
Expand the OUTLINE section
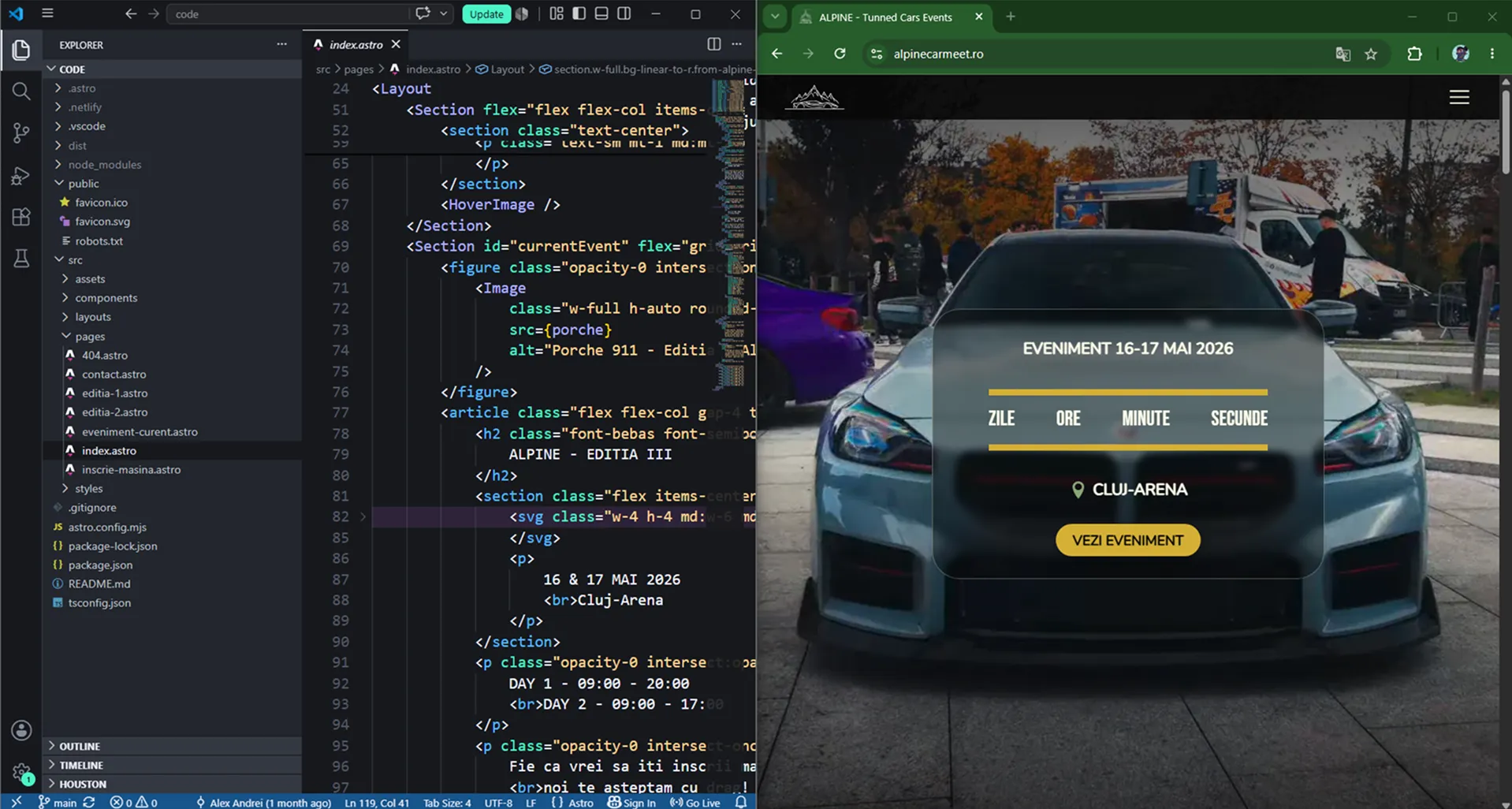coord(172,746)
